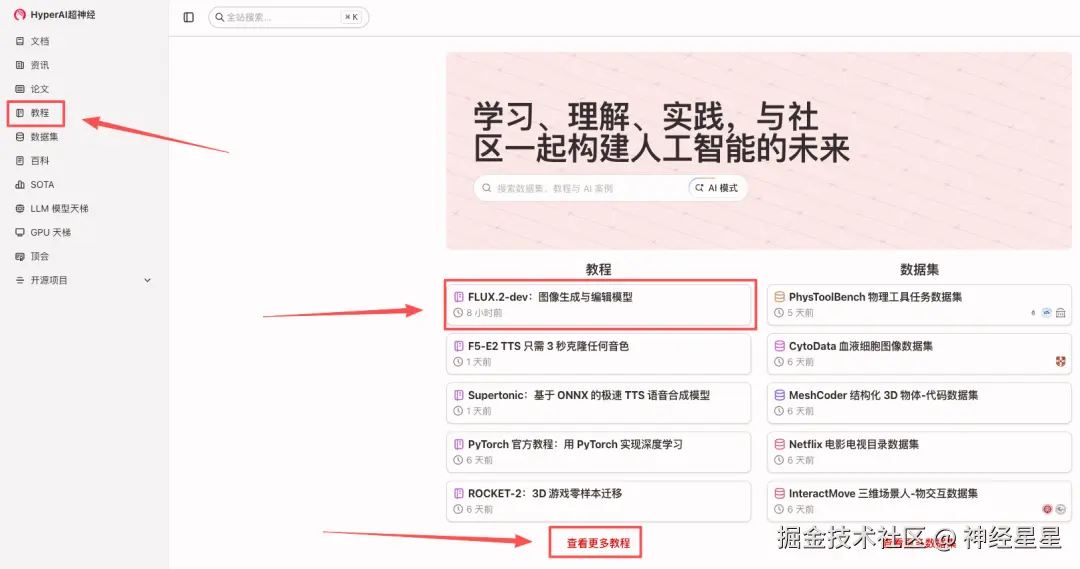The width and height of the screenshot is (1080, 569).
Task: Open F5-E2 TTS 只需 3 秒克隆任何音色 tutorial
Action: 599,353
